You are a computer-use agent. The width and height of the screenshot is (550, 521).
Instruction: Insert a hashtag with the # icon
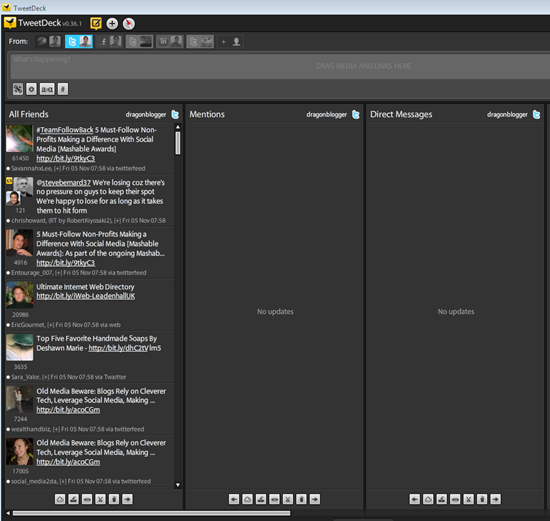[x=63, y=89]
